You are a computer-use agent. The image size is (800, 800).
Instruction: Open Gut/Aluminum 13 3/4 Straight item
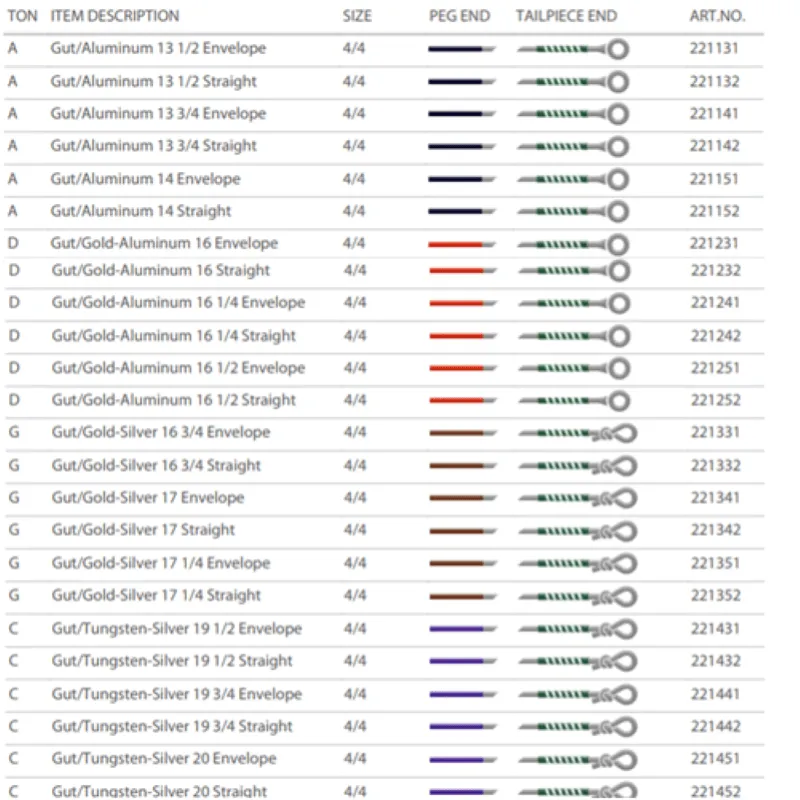pyautogui.click(x=154, y=146)
